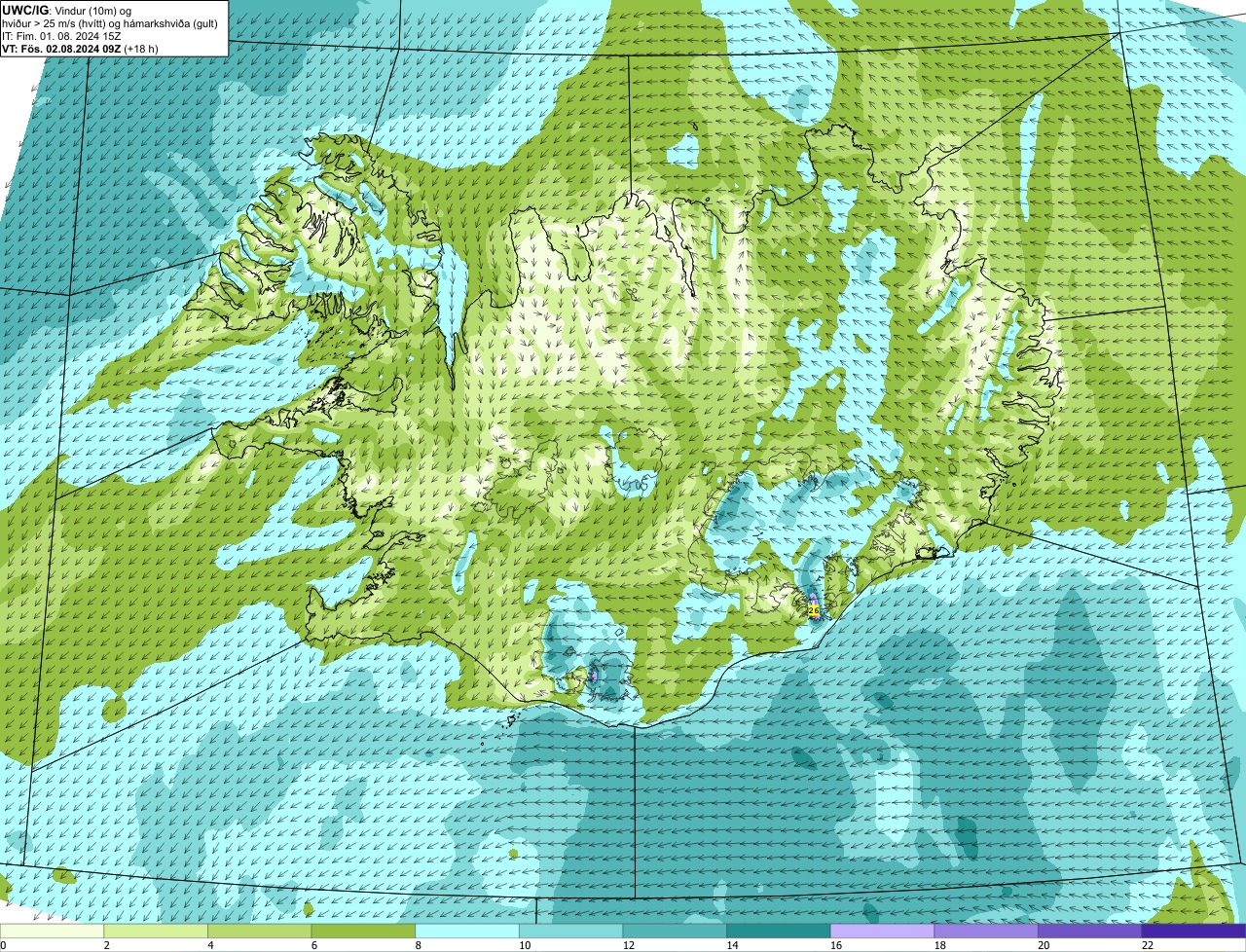Click the line 'hviður > 25 m/s (hvítt) og hámarkshviða (gult)'
1246x952 pixels.
click(x=110, y=22)
